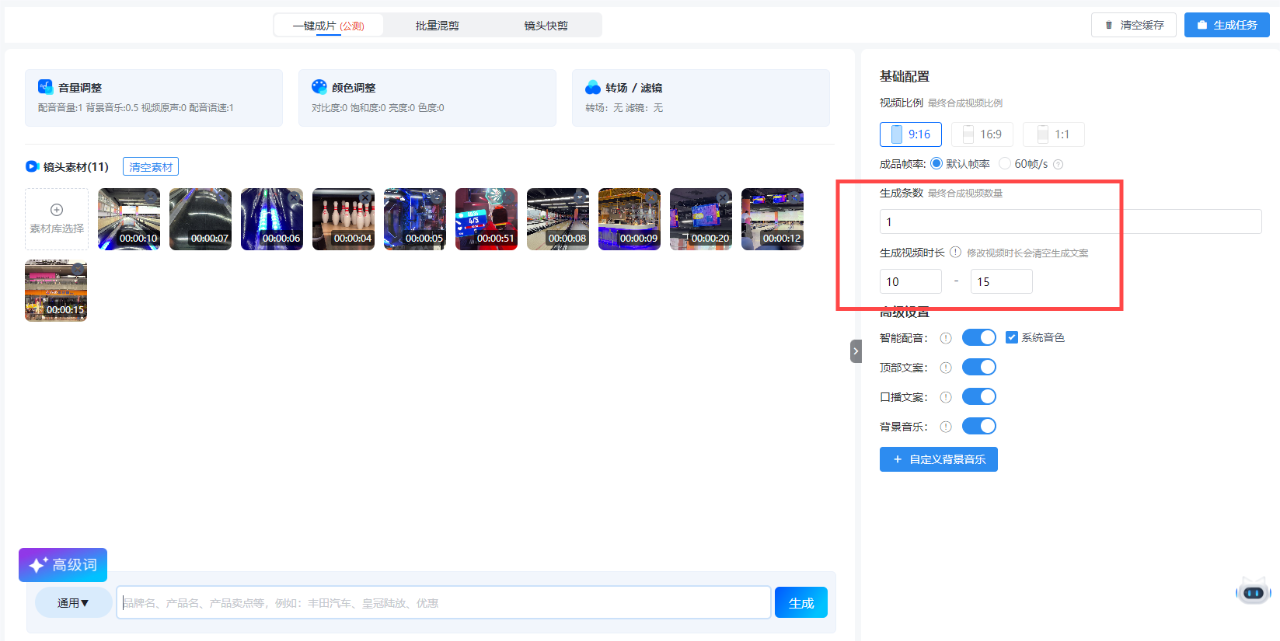The image size is (1280, 641).
Task: Select the bowling pins clip thumbnail
Action: coord(343,219)
